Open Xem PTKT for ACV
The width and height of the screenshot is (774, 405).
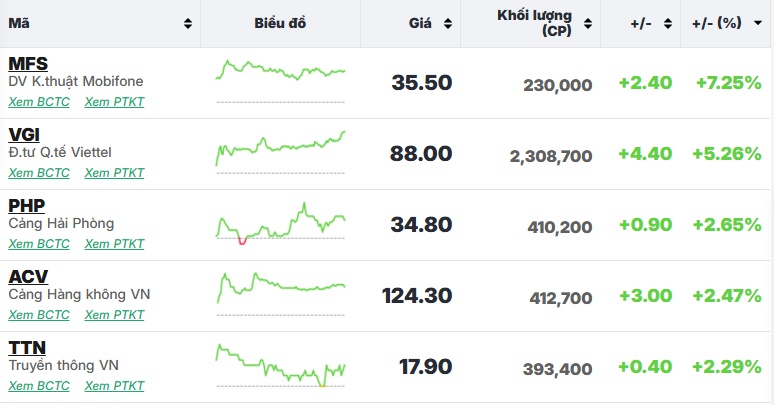tap(114, 314)
